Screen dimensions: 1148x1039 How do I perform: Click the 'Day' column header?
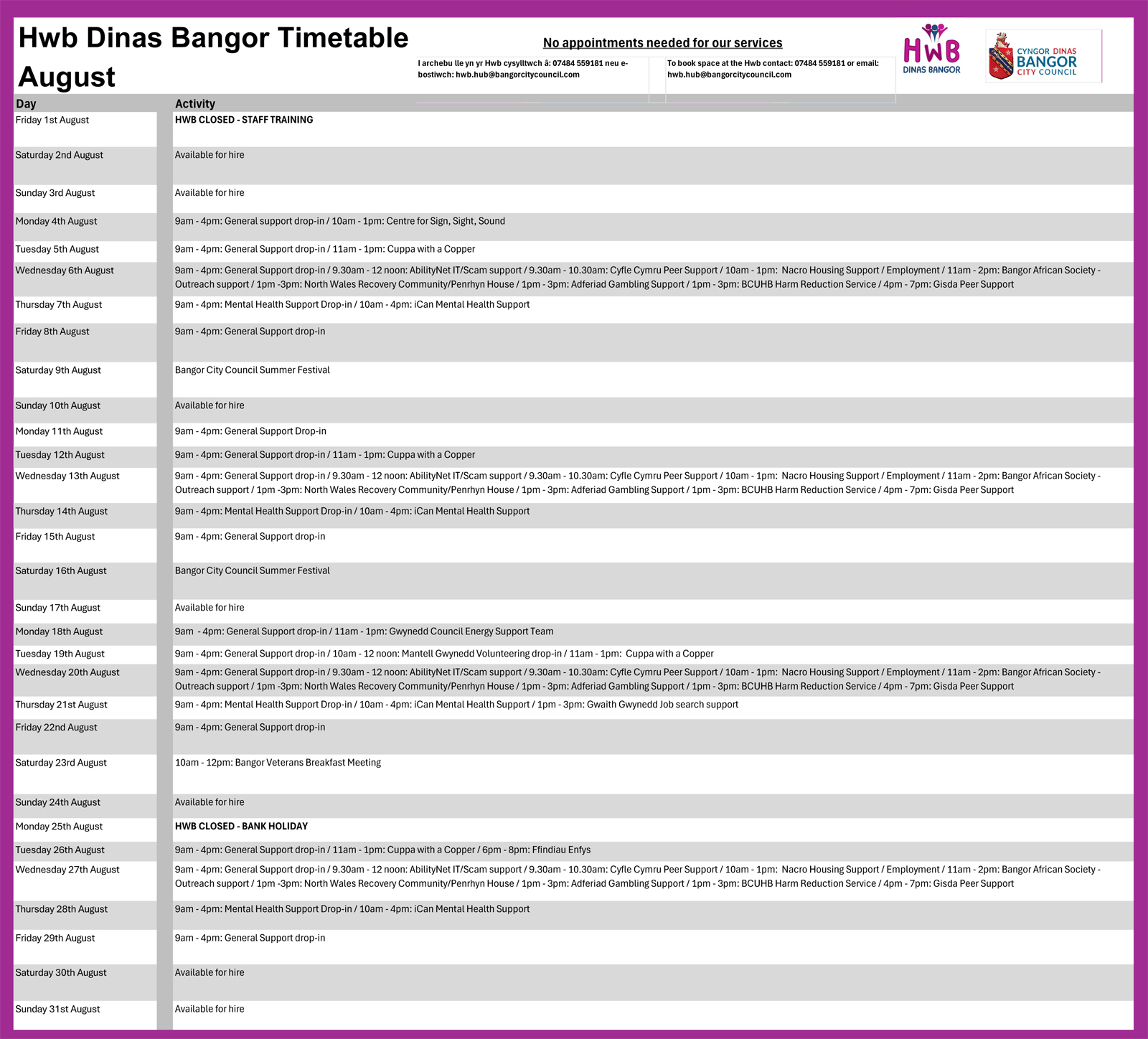pos(26,104)
